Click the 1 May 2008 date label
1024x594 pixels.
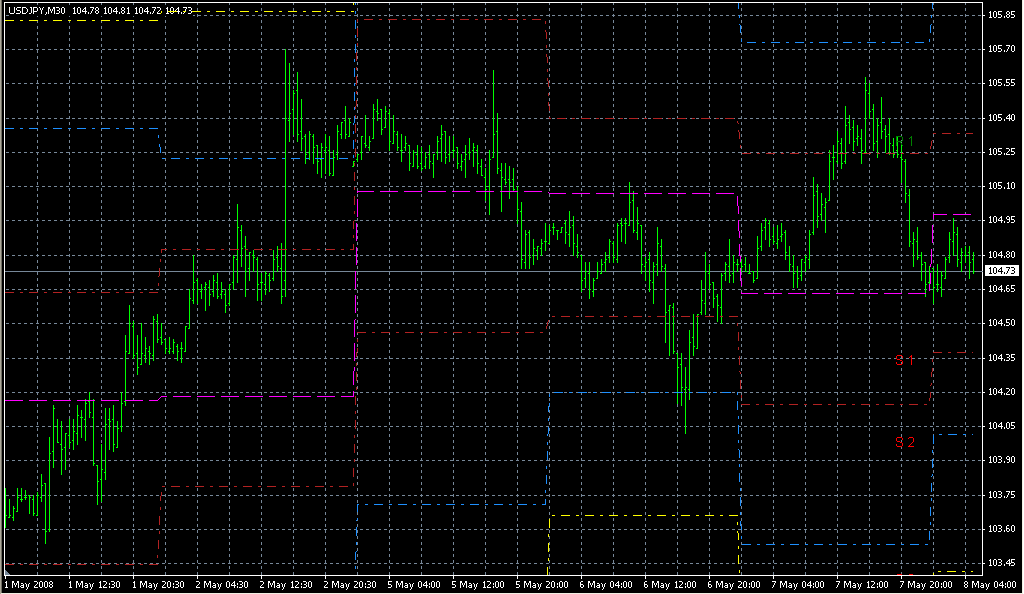pyautogui.click(x=28, y=584)
